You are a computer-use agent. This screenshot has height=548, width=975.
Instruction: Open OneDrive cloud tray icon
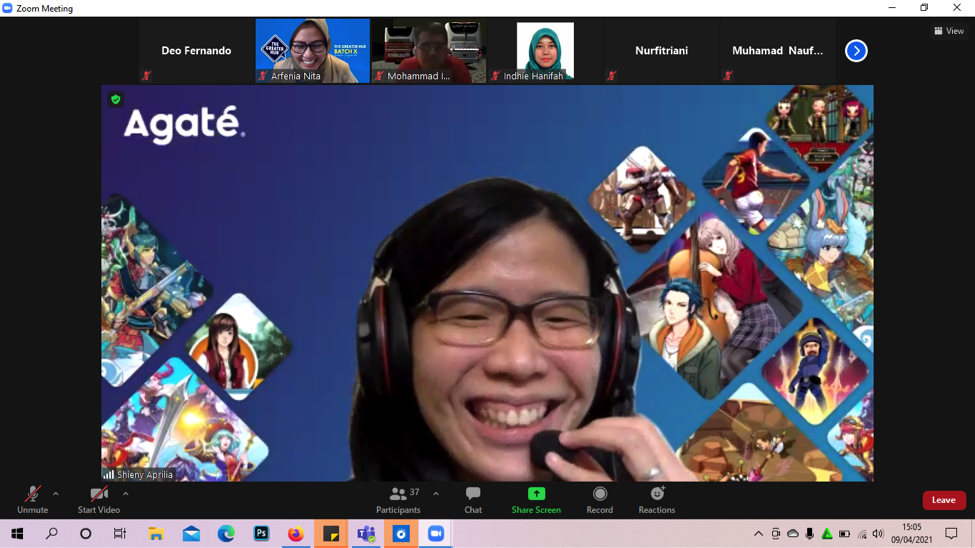[793, 534]
